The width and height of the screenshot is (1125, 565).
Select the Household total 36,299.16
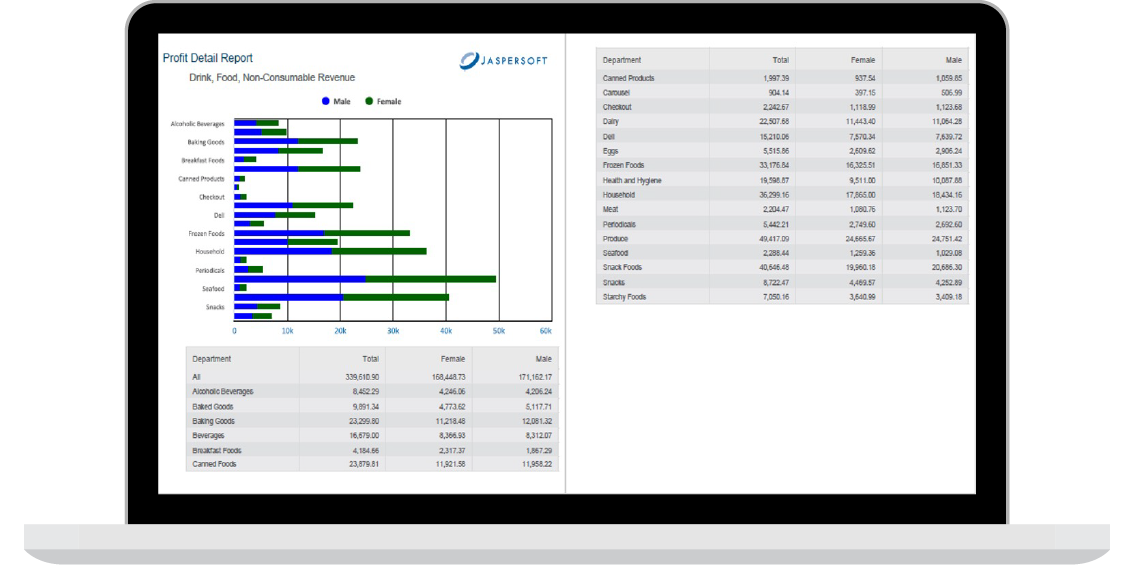(774, 195)
